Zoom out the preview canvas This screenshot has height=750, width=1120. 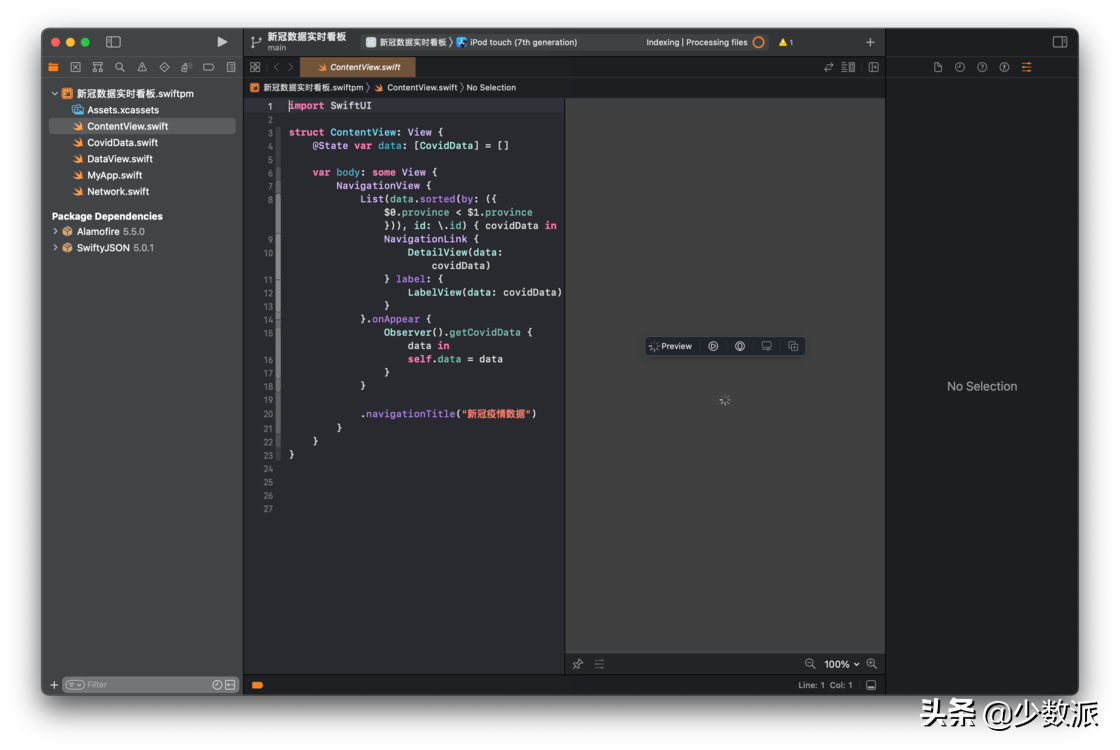tap(810, 664)
